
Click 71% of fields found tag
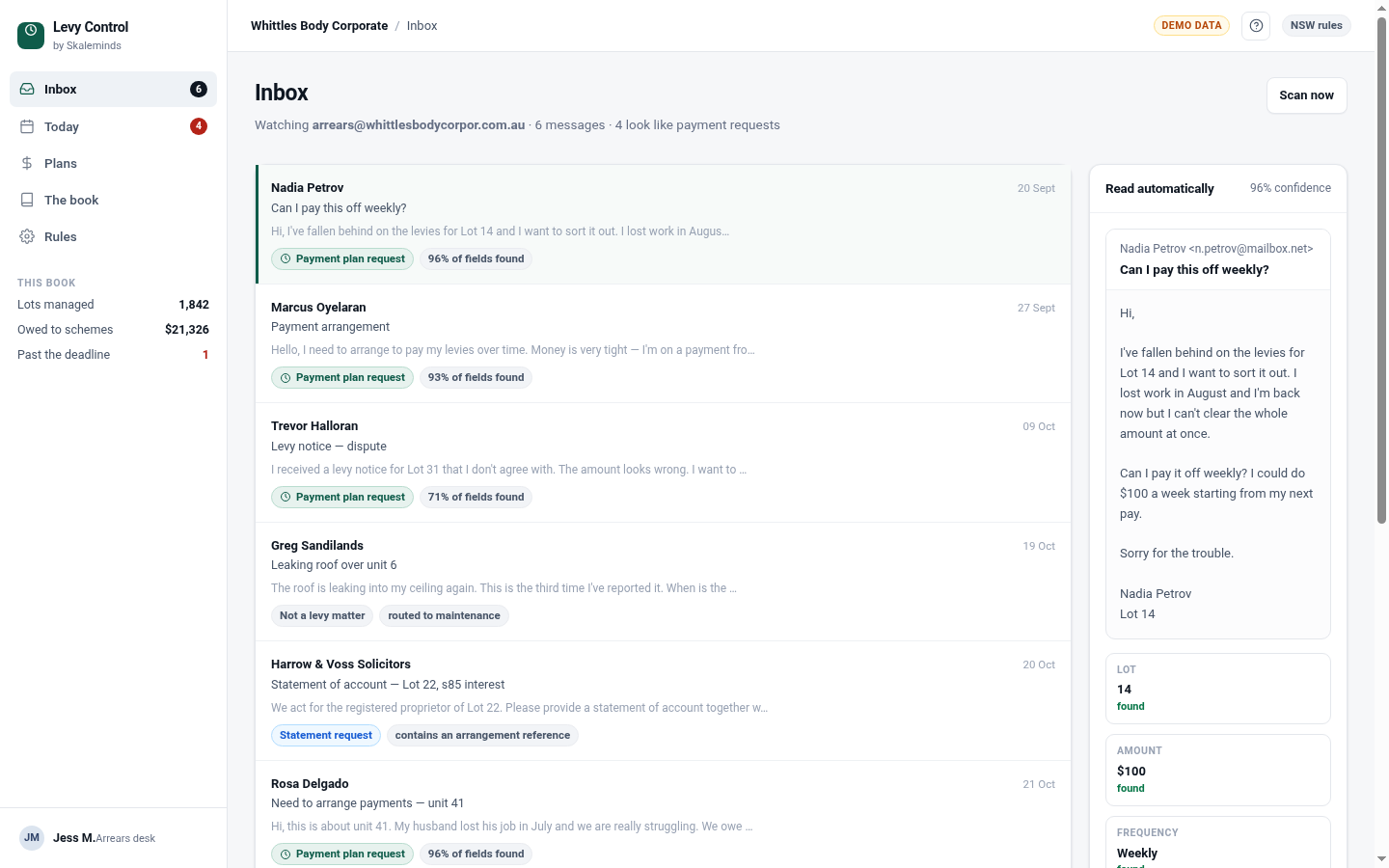(477, 497)
